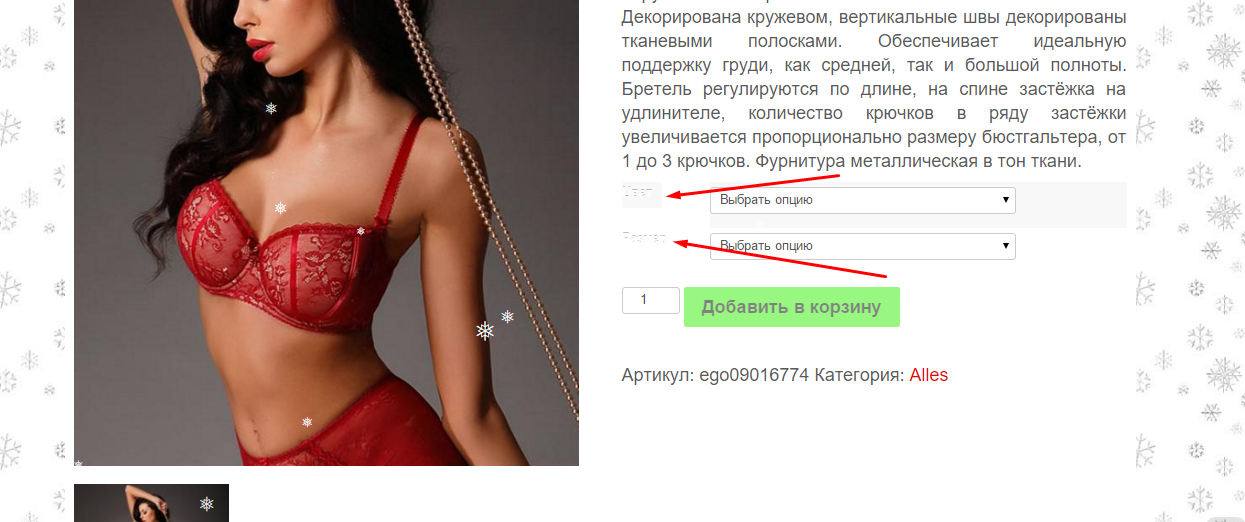Open the size (Размер) option dropdown
The height and width of the screenshot is (522, 1245).
[863, 246]
